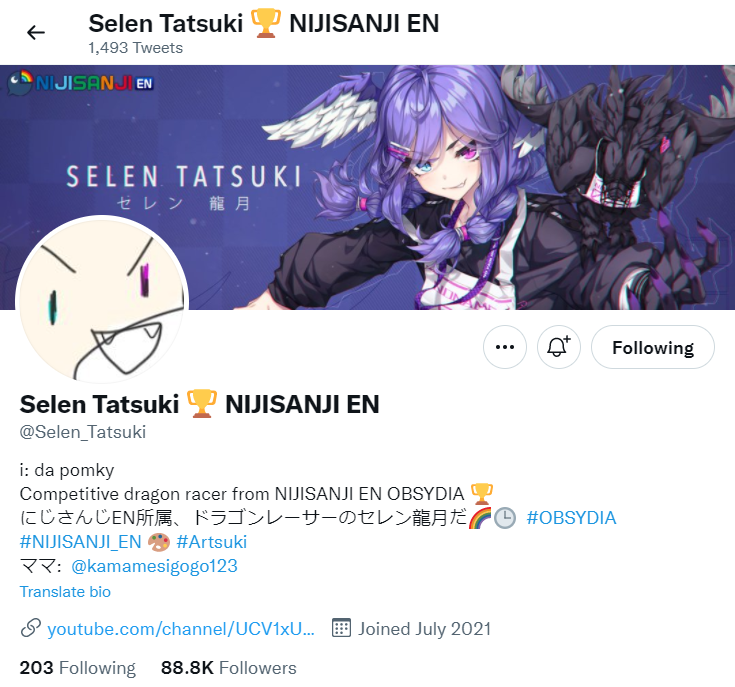Viewport: 735px width, 687px height.
Task: Visit the @kamamesigogo123 profile mention
Action: pos(154,566)
